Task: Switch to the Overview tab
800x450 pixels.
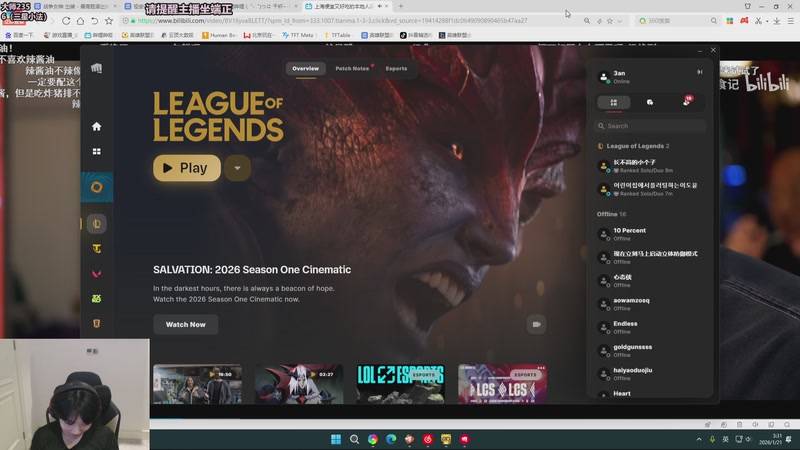Action: point(306,68)
